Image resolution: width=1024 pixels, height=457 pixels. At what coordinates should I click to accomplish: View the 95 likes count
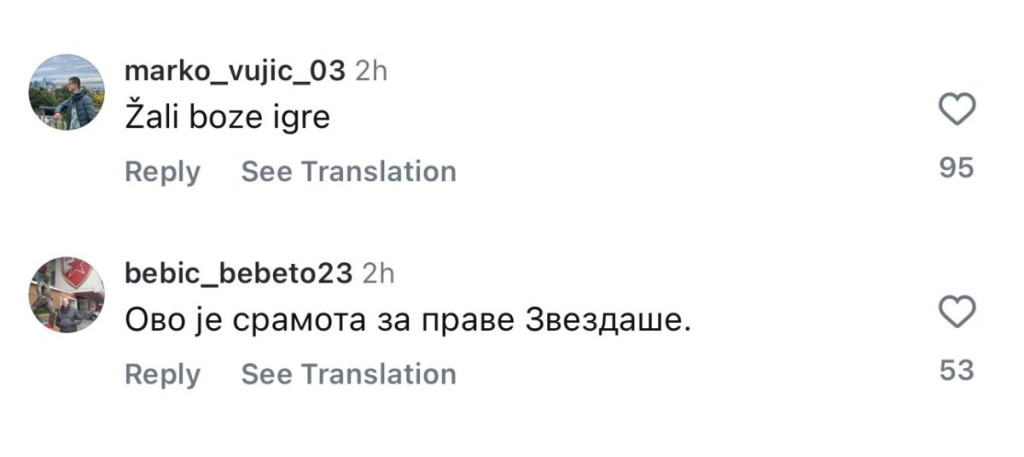tap(957, 168)
